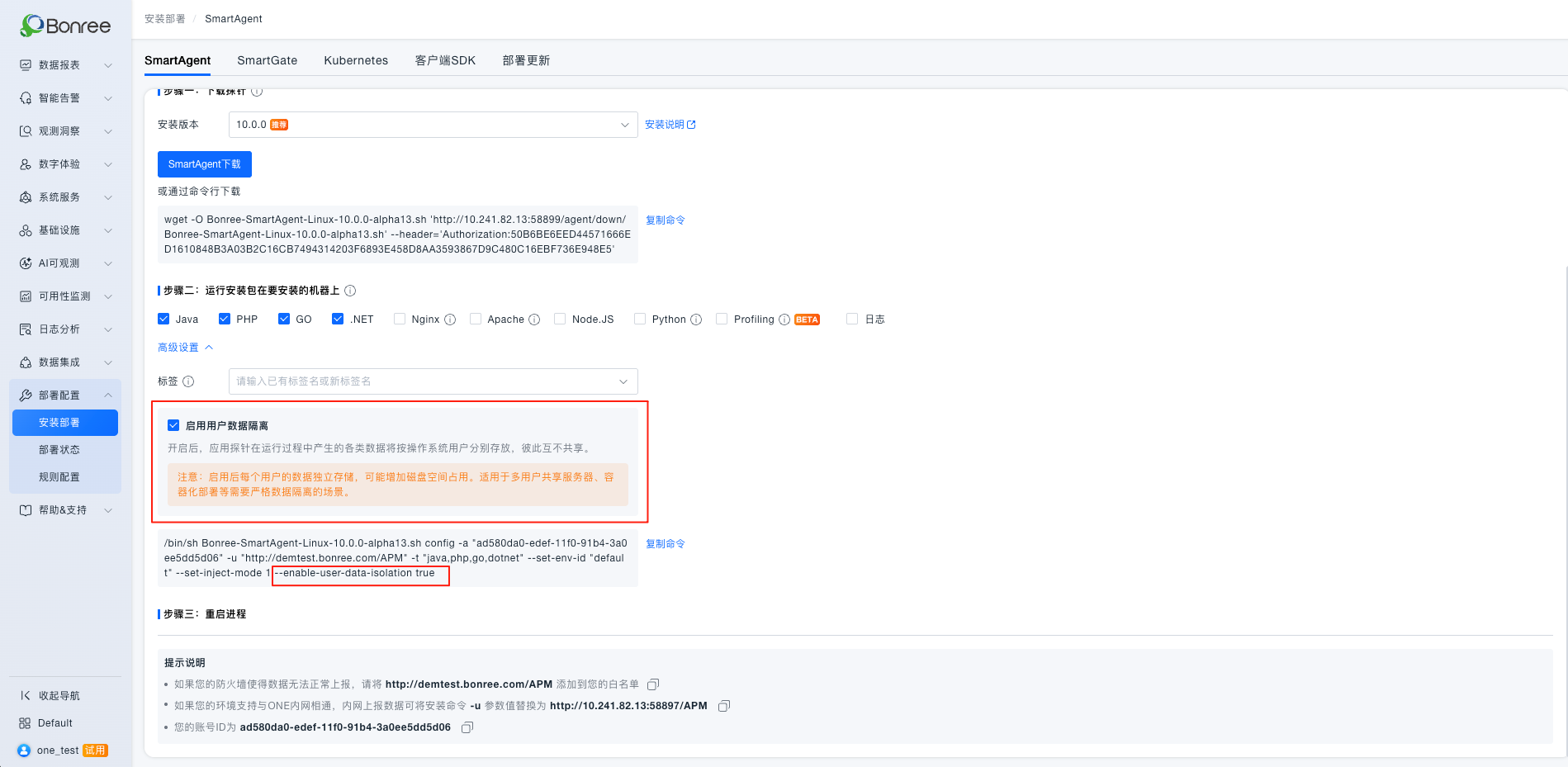The image size is (1568, 767).
Task: Click the 部署配置 wrench icon
Action: point(26,395)
